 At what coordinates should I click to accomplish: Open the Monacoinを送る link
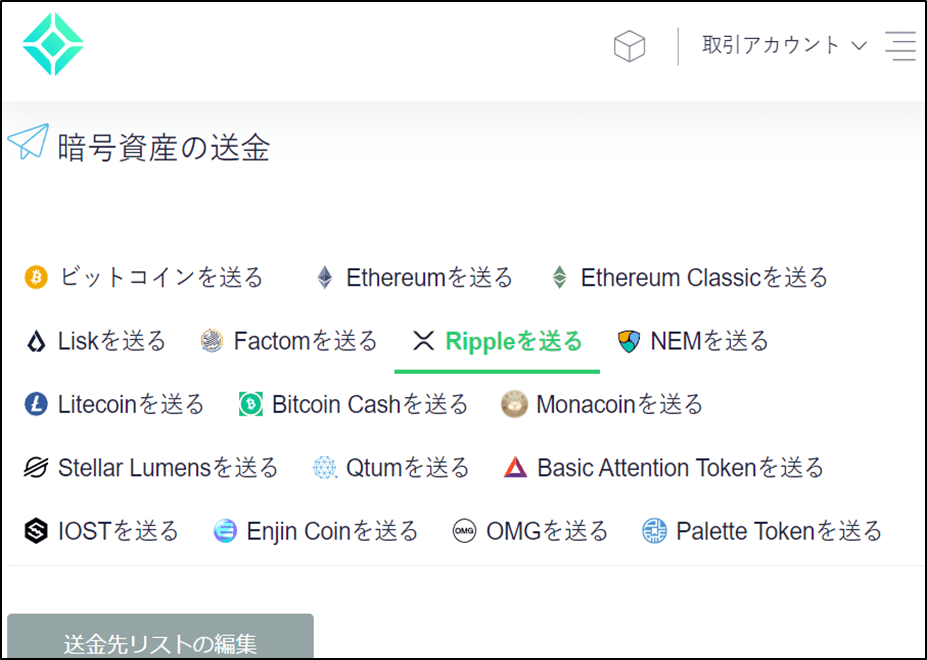coord(602,405)
